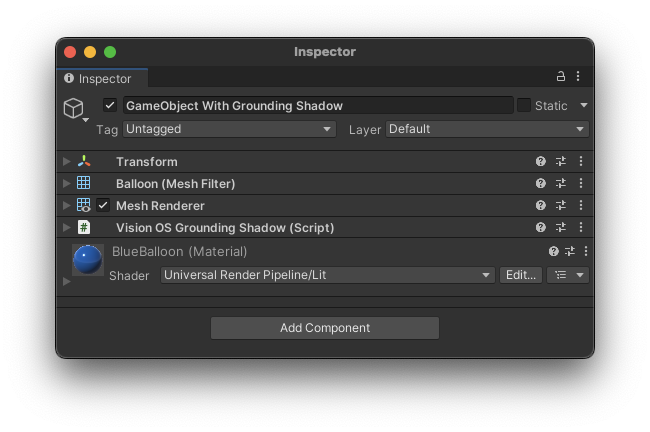Disable the Mesh Renderer checkbox
Image resolution: width=650 pixels, height=432 pixels.
[104, 206]
